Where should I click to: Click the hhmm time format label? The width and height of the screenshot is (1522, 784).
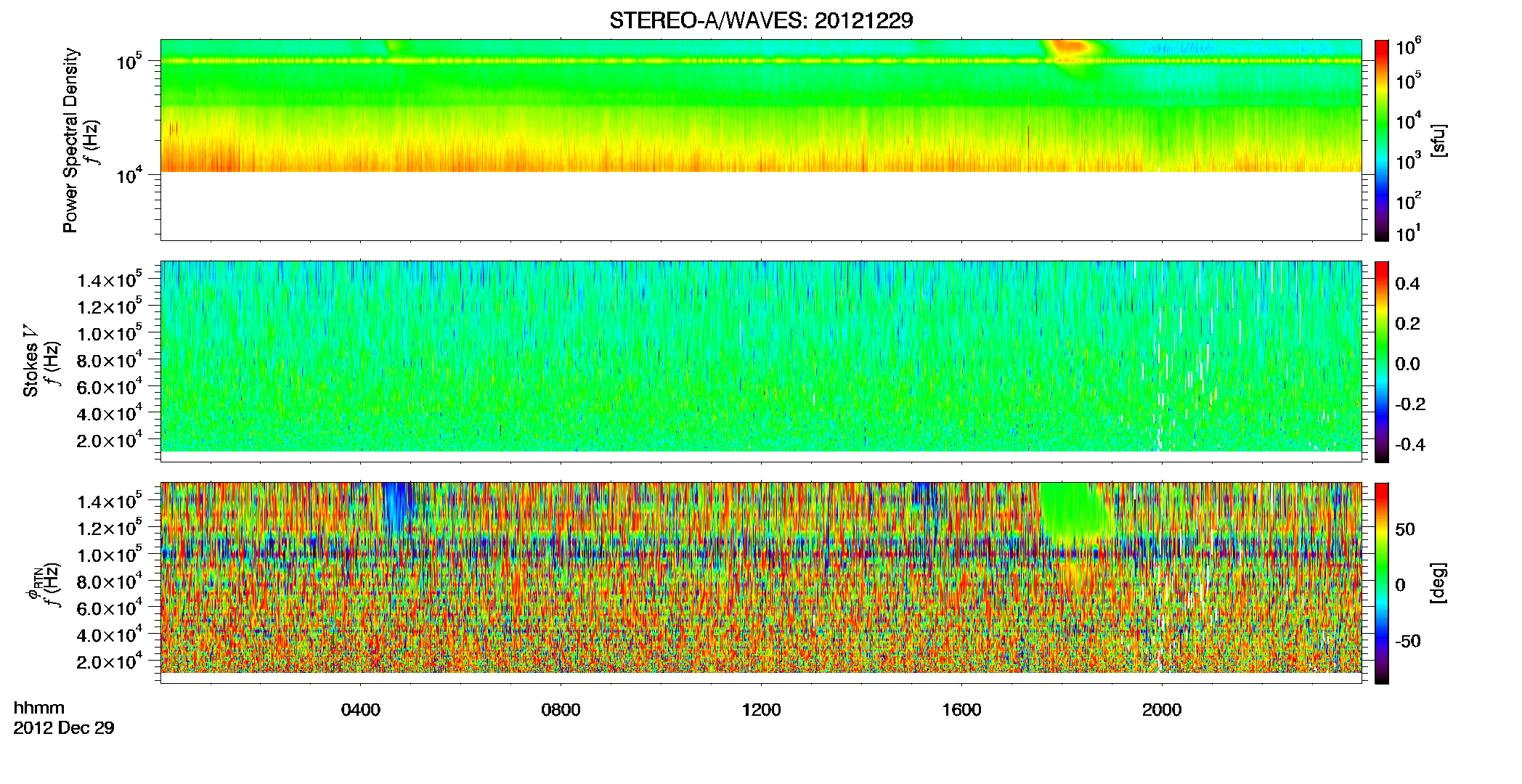(39, 709)
